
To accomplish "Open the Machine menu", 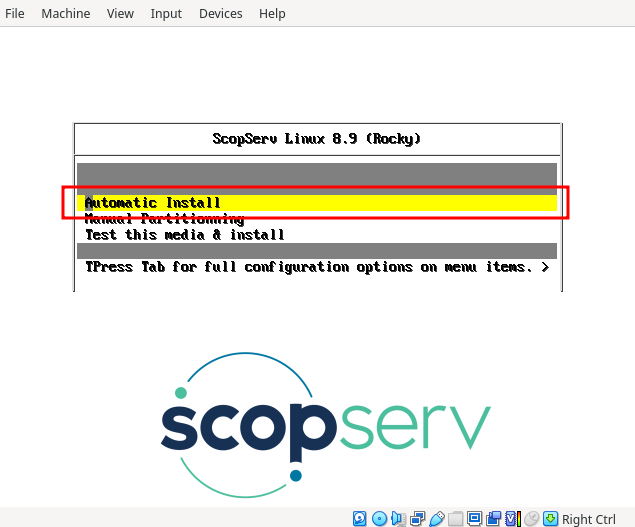I will [66, 13].
